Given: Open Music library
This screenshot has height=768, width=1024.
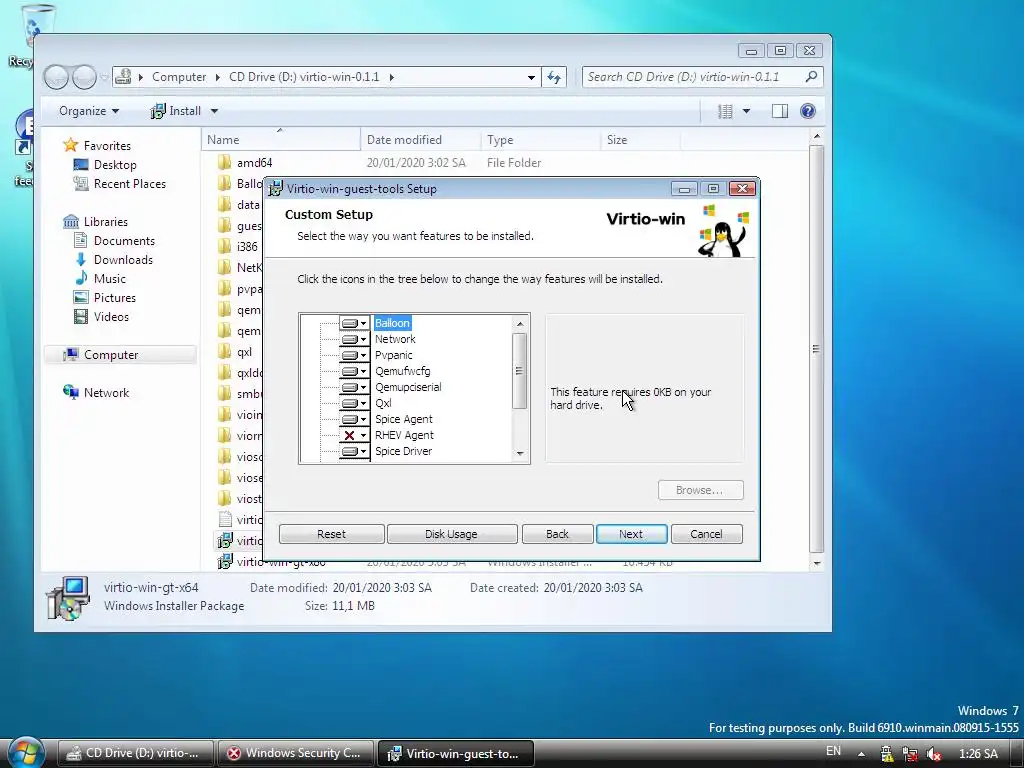Looking at the screenshot, I should pos(109,278).
